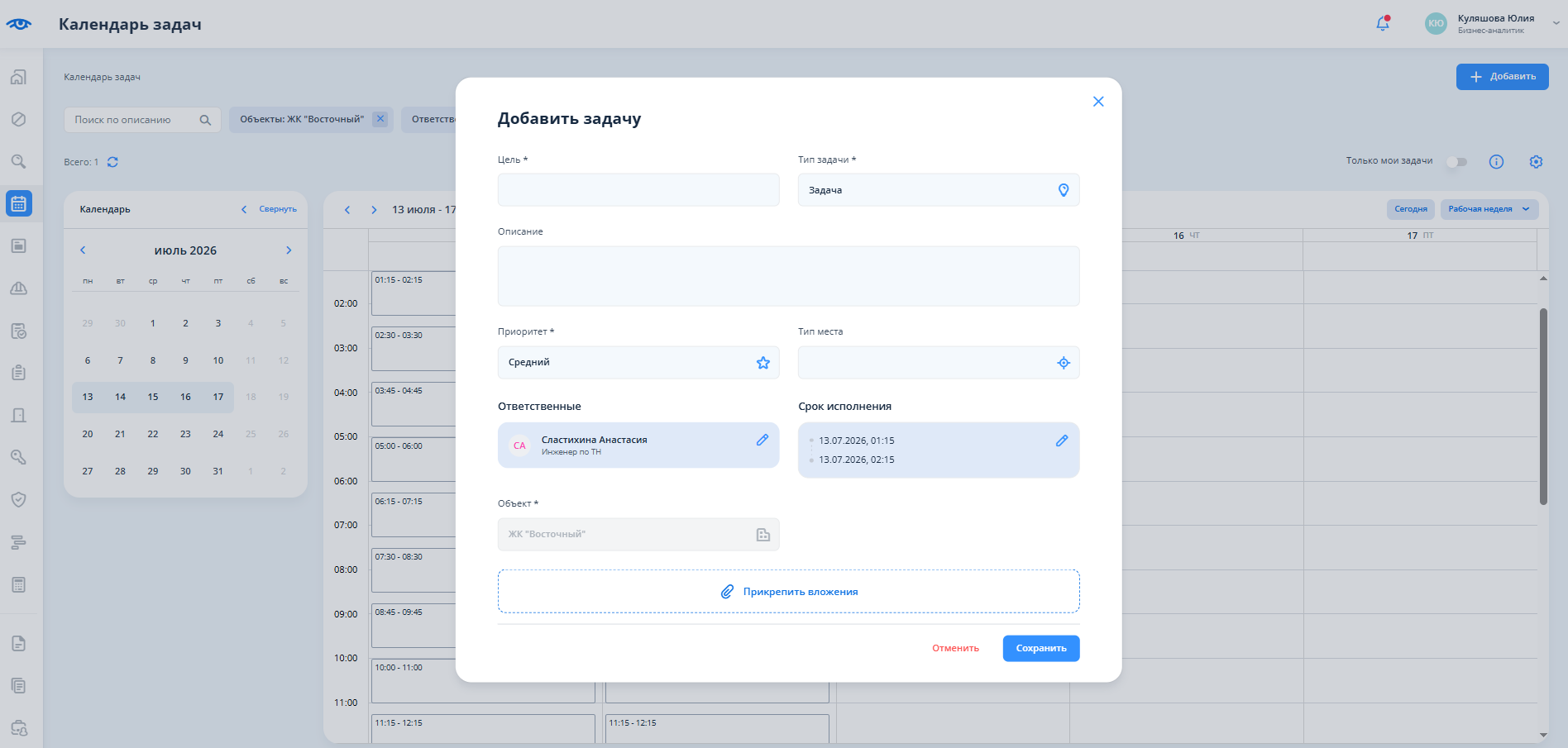Open the Тип задачи dropdown
1568x748 pixels.
click(939, 190)
